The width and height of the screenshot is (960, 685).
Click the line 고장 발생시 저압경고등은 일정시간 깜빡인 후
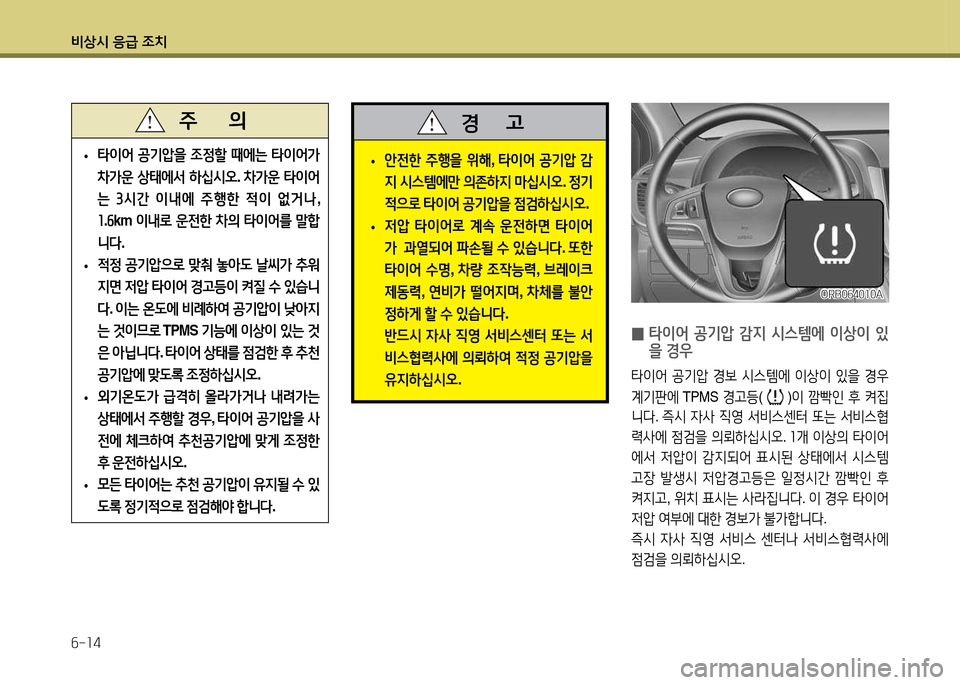760,478
